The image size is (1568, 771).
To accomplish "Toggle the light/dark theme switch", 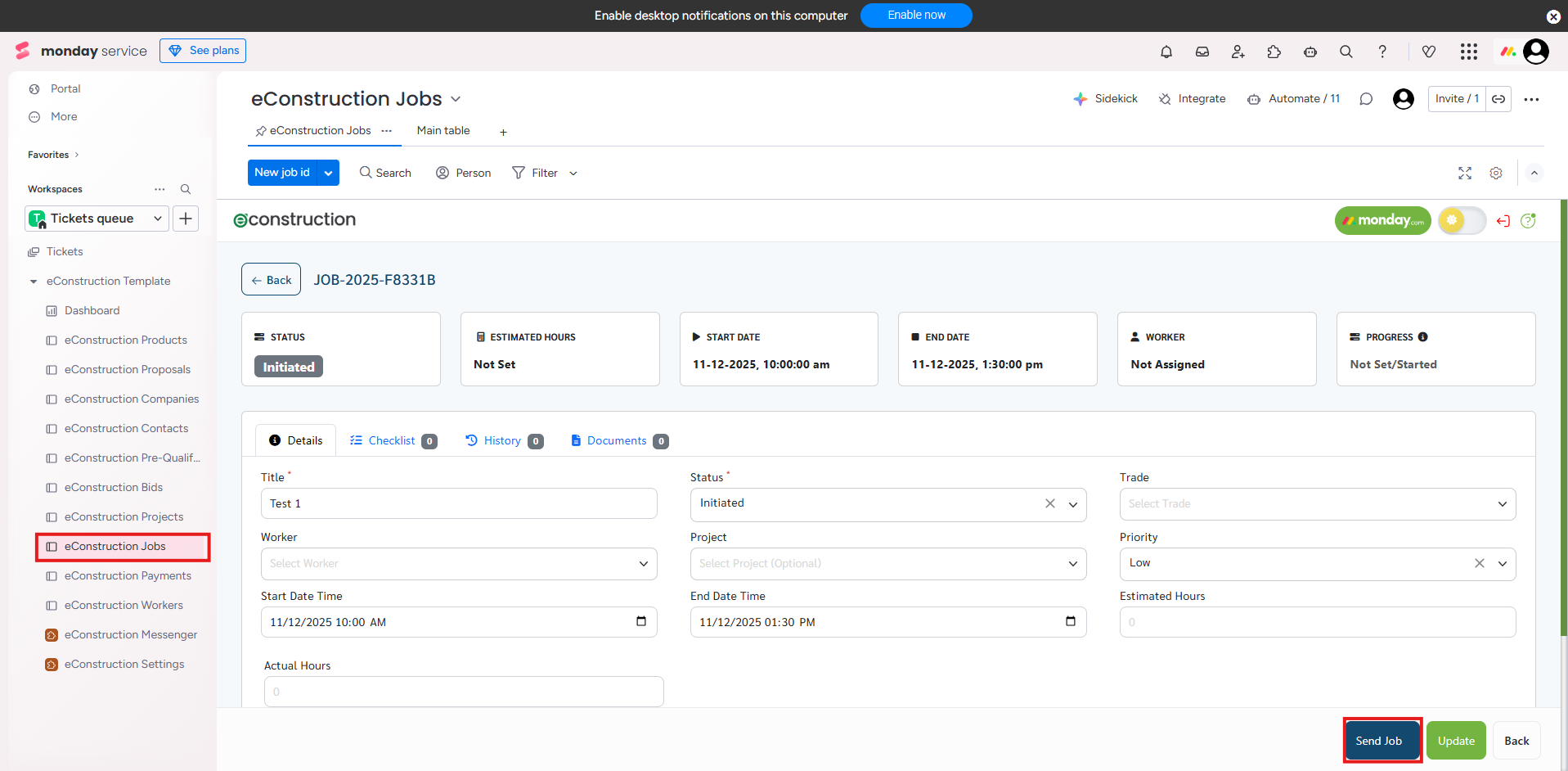I will [x=1461, y=220].
